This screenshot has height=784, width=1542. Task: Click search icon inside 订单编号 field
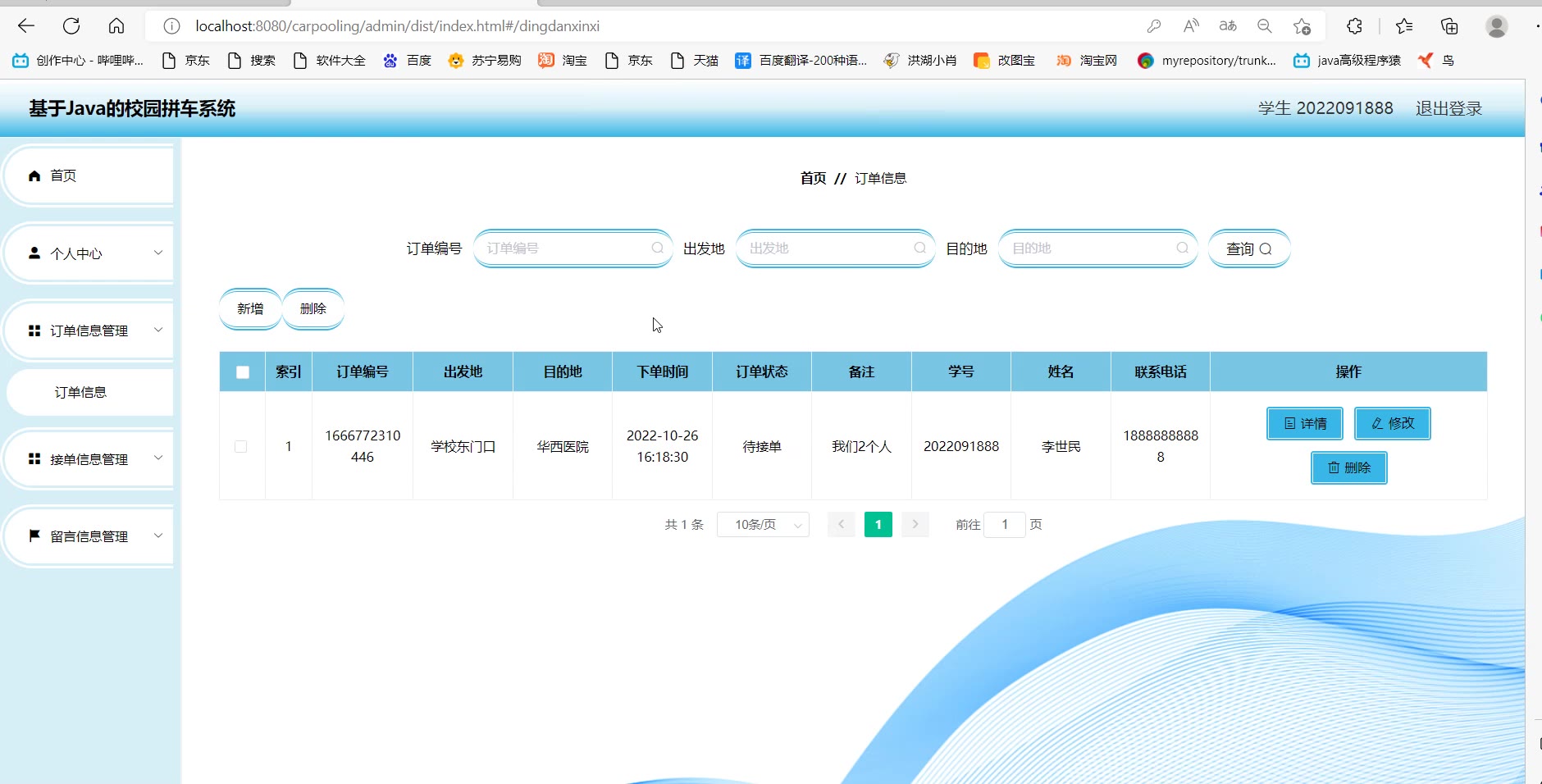657,248
